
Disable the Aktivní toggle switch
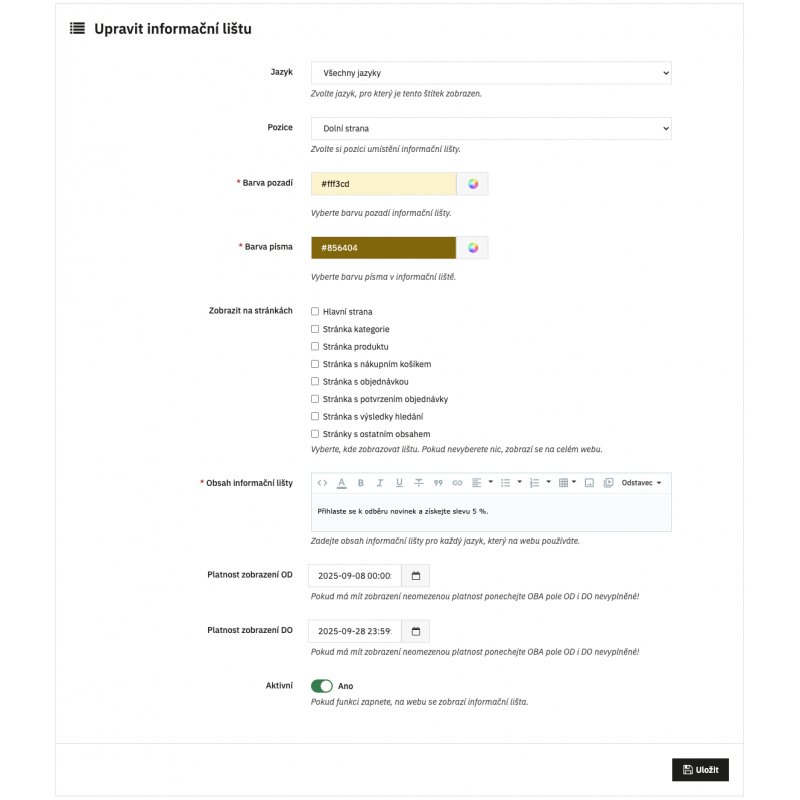click(x=322, y=686)
